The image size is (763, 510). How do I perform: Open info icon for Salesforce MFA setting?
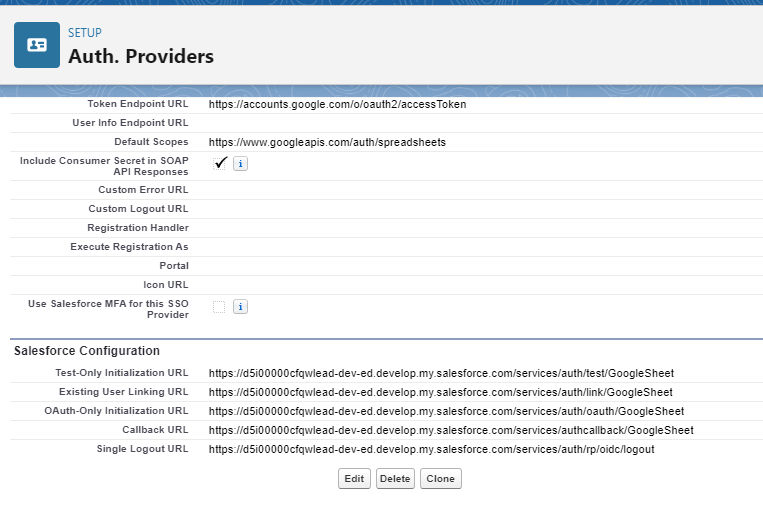pyautogui.click(x=240, y=307)
